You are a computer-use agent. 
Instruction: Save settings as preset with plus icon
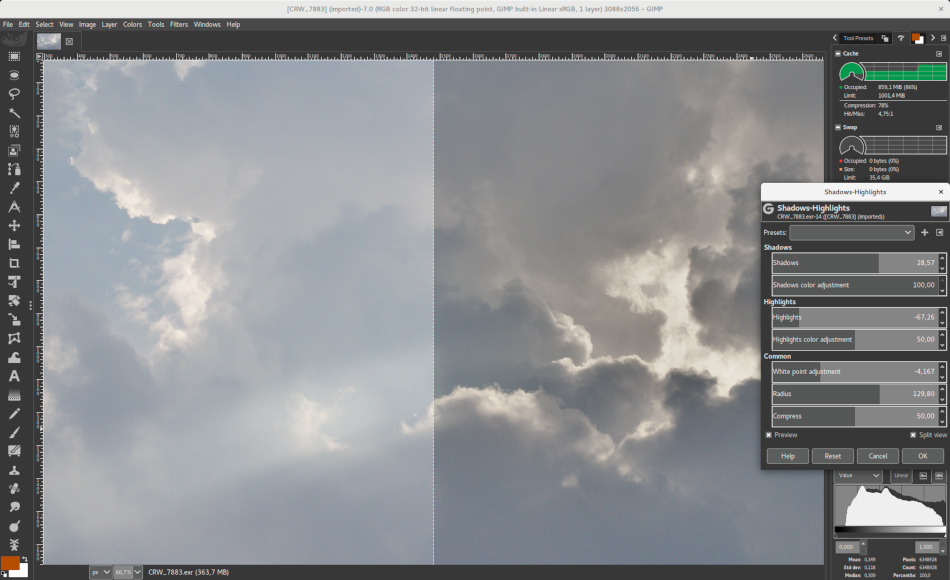point(924,232)
